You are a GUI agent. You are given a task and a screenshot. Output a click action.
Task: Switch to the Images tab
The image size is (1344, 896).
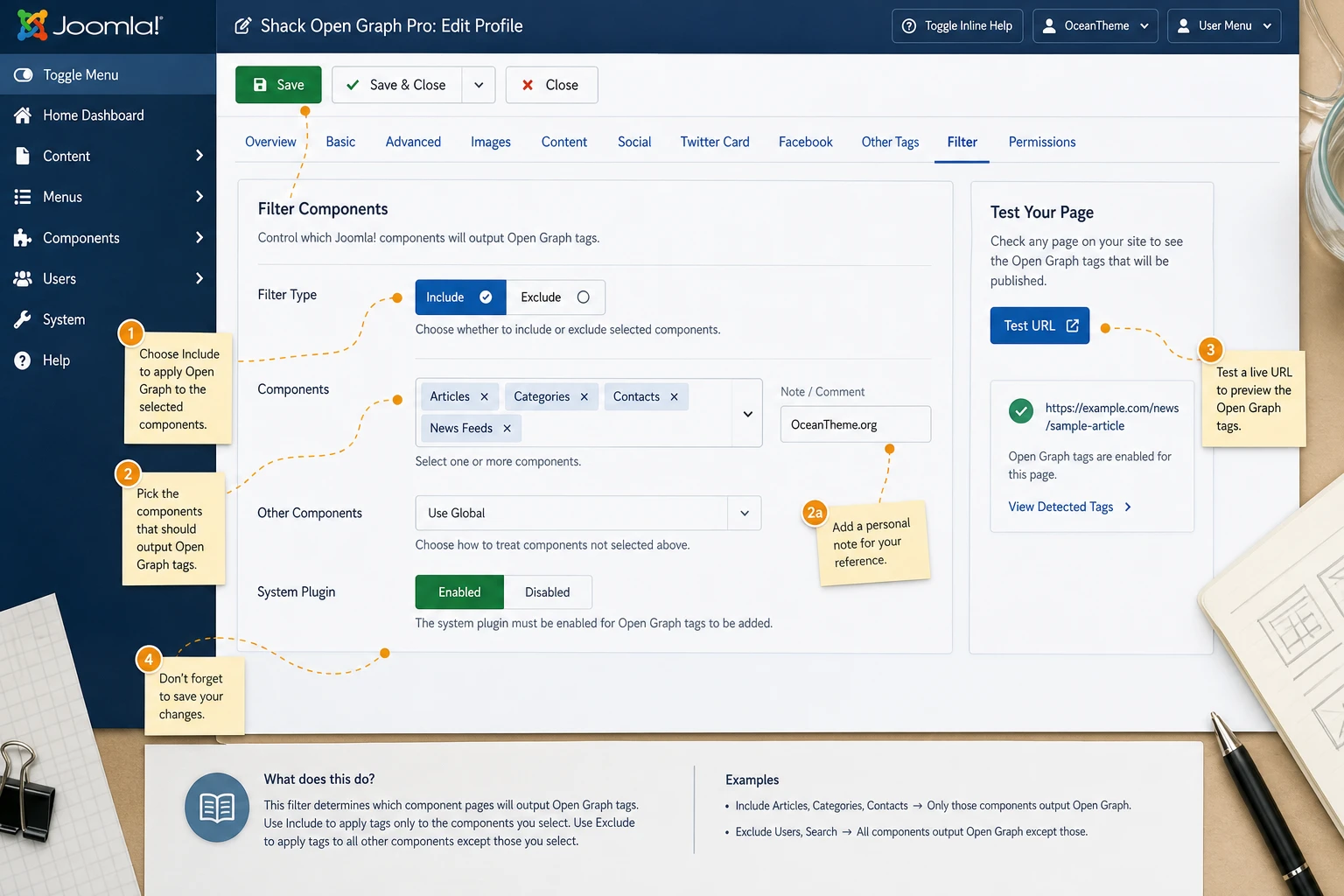491,142
